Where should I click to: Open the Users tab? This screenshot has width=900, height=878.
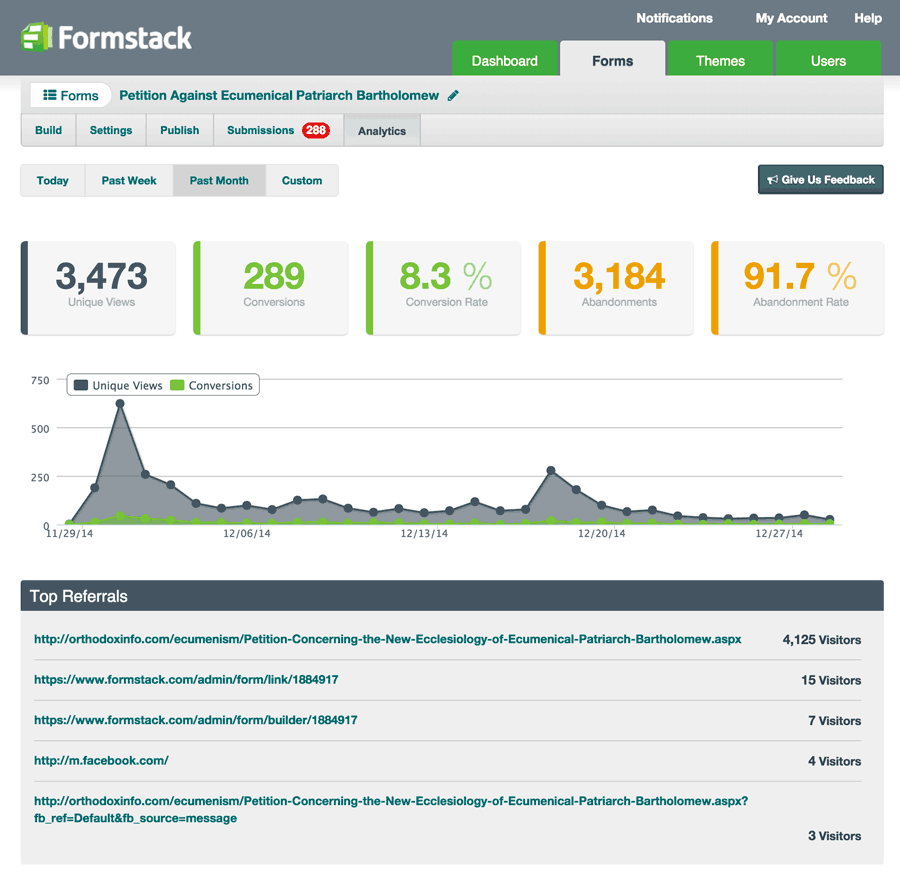click(828, 59)
